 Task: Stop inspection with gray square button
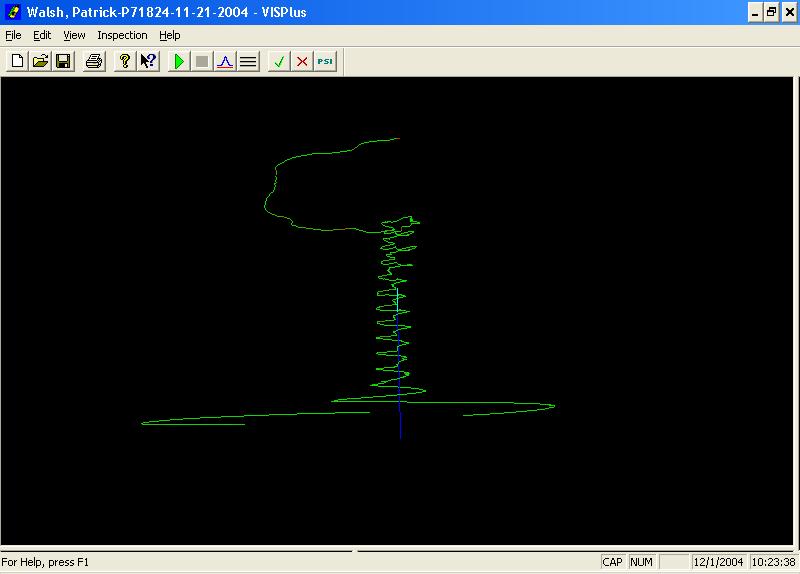click(x=202, y=61)
